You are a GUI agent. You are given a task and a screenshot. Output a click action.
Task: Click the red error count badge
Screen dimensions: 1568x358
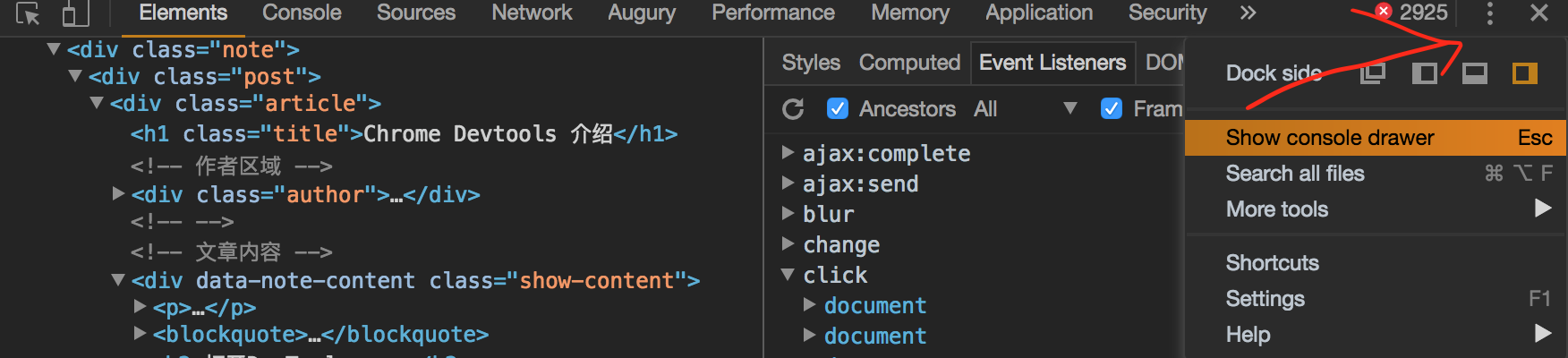tap(1411, 13)
